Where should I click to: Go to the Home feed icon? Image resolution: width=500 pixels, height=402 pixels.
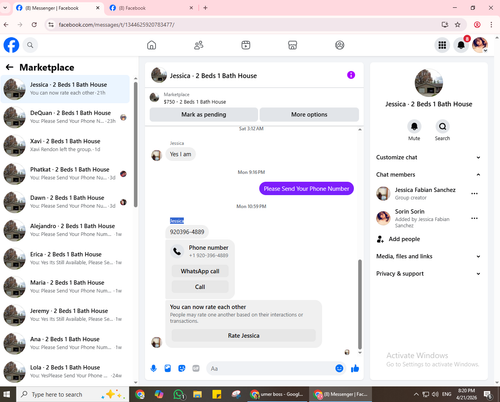click(x=152, y=45)
